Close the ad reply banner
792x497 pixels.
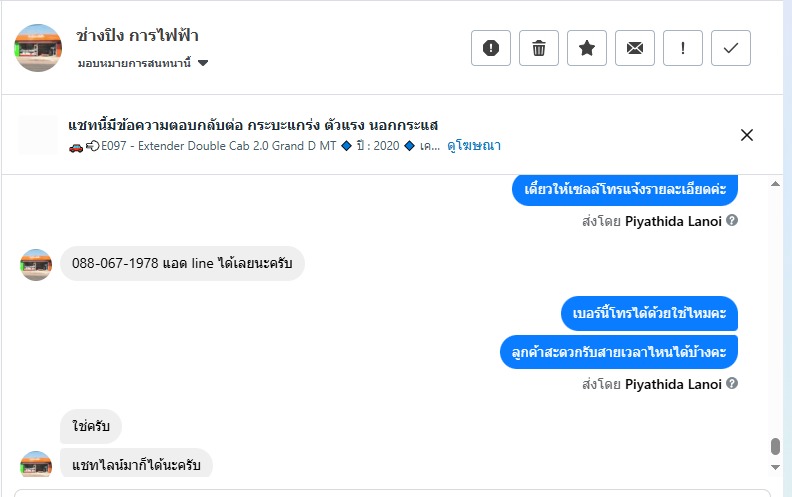coord(746,135)
